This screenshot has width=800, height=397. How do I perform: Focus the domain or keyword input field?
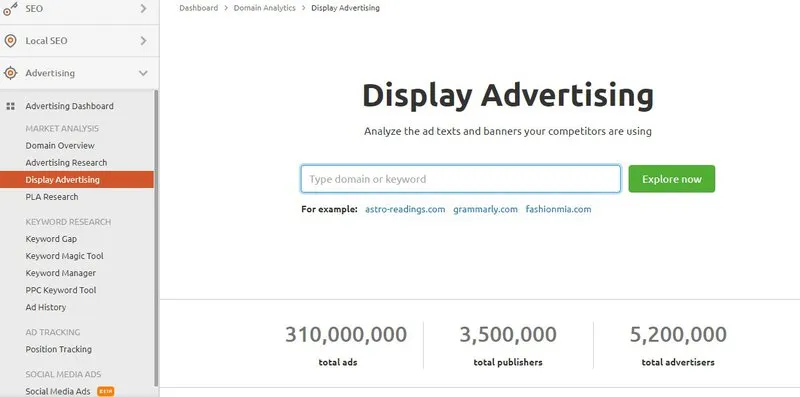[461, 179]
